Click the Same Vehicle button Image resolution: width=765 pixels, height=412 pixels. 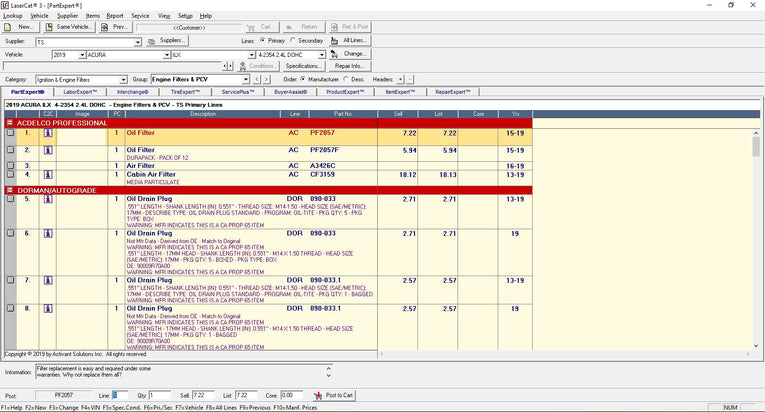[69, 27]
